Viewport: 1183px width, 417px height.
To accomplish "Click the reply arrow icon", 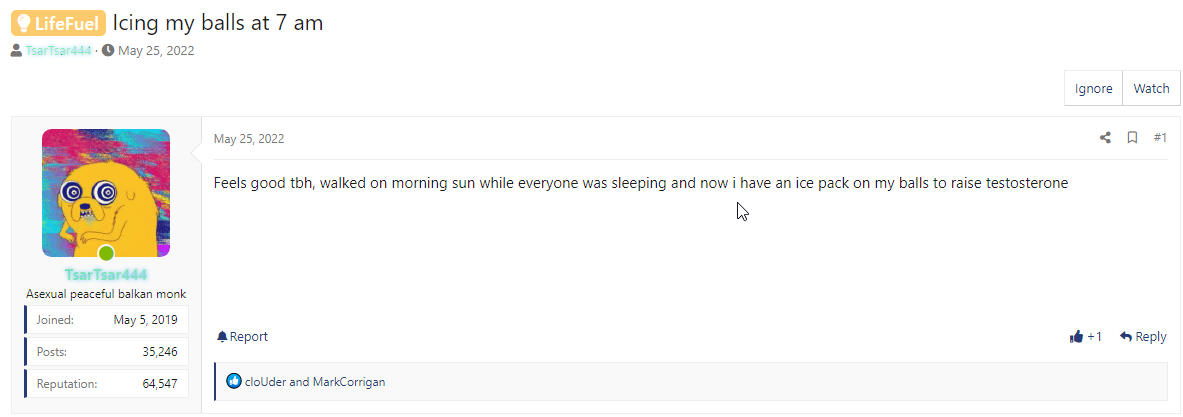I will click(1126, 336).
